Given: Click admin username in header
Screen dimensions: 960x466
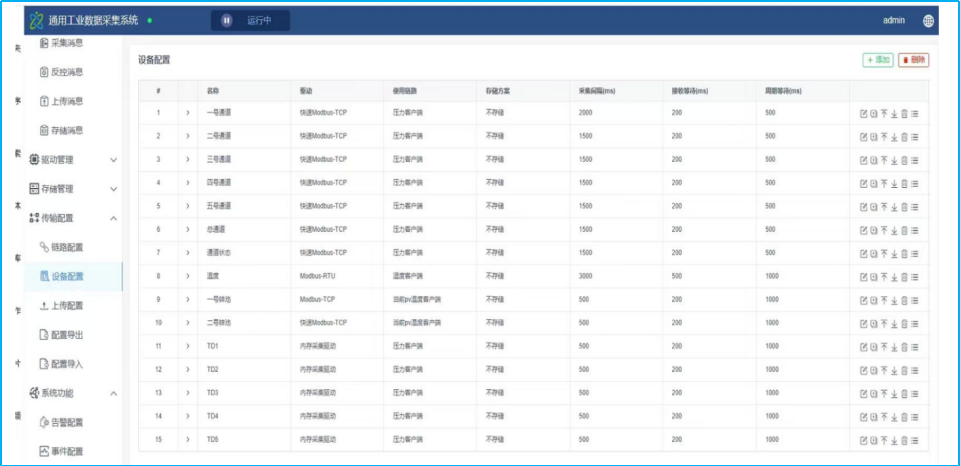Looking at the screenshot, I should point(894,20).
